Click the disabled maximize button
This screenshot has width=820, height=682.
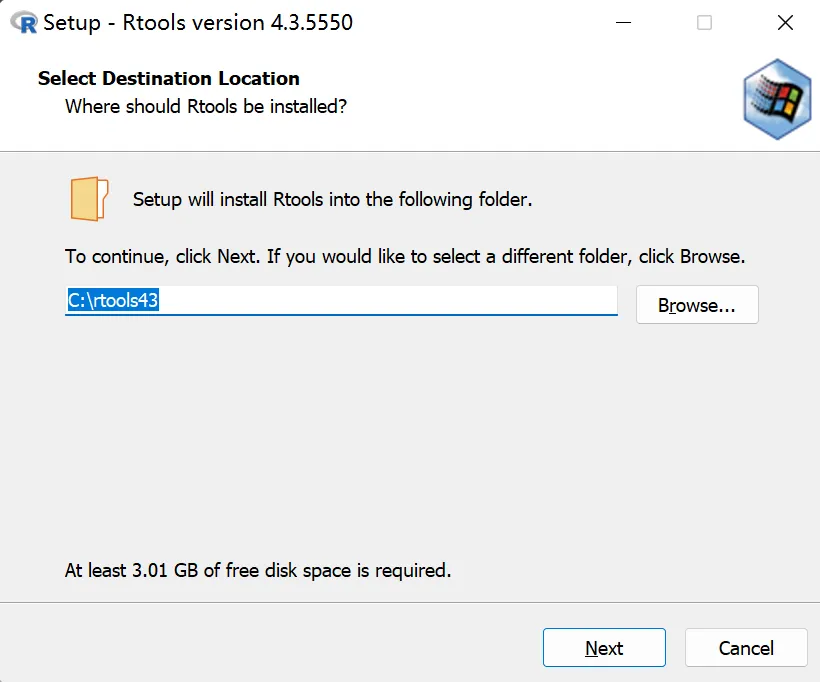pos(704,22)
